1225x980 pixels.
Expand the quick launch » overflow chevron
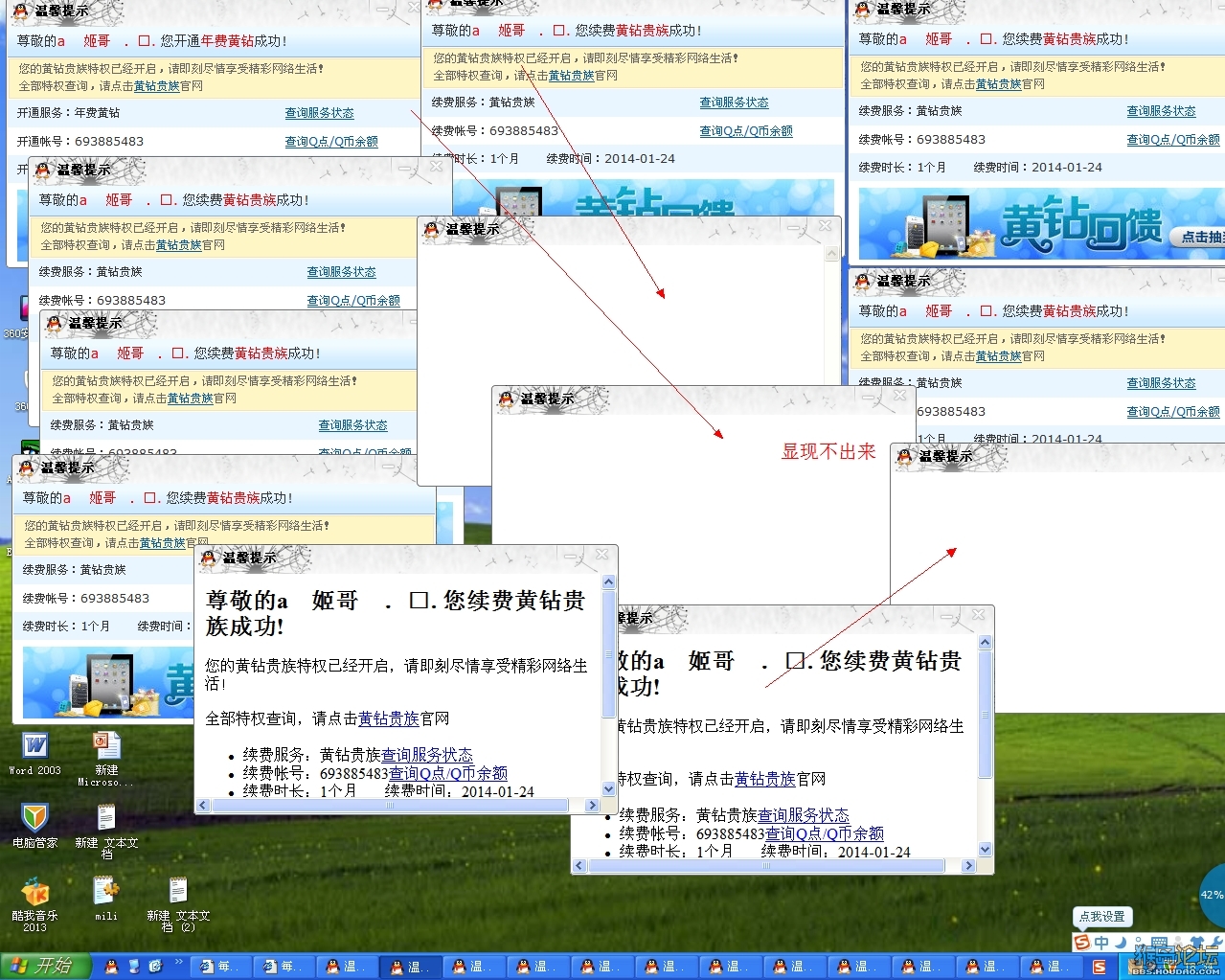[x=178, y=963]
